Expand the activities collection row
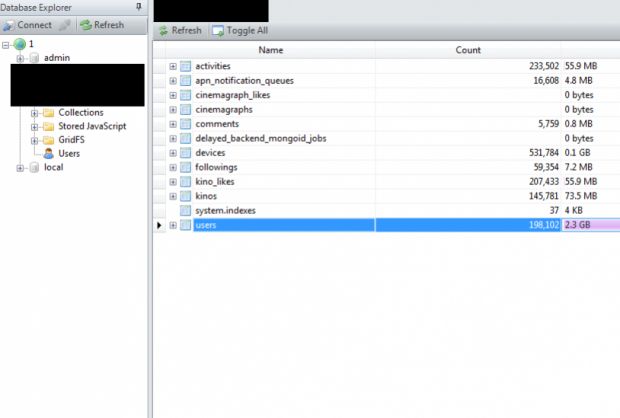 point(173,66)
